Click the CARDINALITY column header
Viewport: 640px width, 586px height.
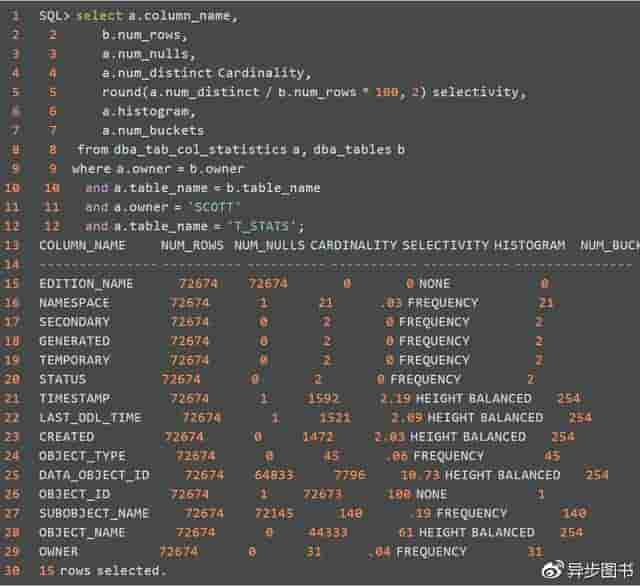click(x=357, y=245)
